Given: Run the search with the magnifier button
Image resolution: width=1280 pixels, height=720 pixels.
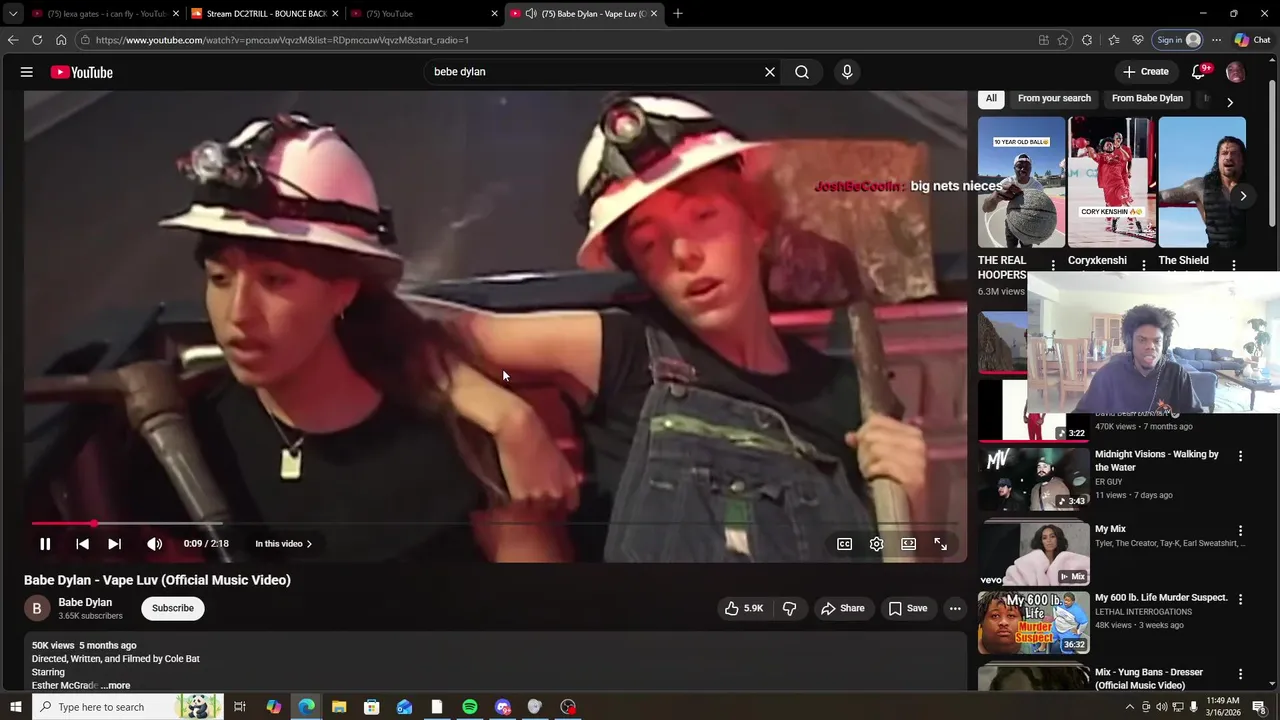Looking at the screenshot, I should [x=802, y=72].
